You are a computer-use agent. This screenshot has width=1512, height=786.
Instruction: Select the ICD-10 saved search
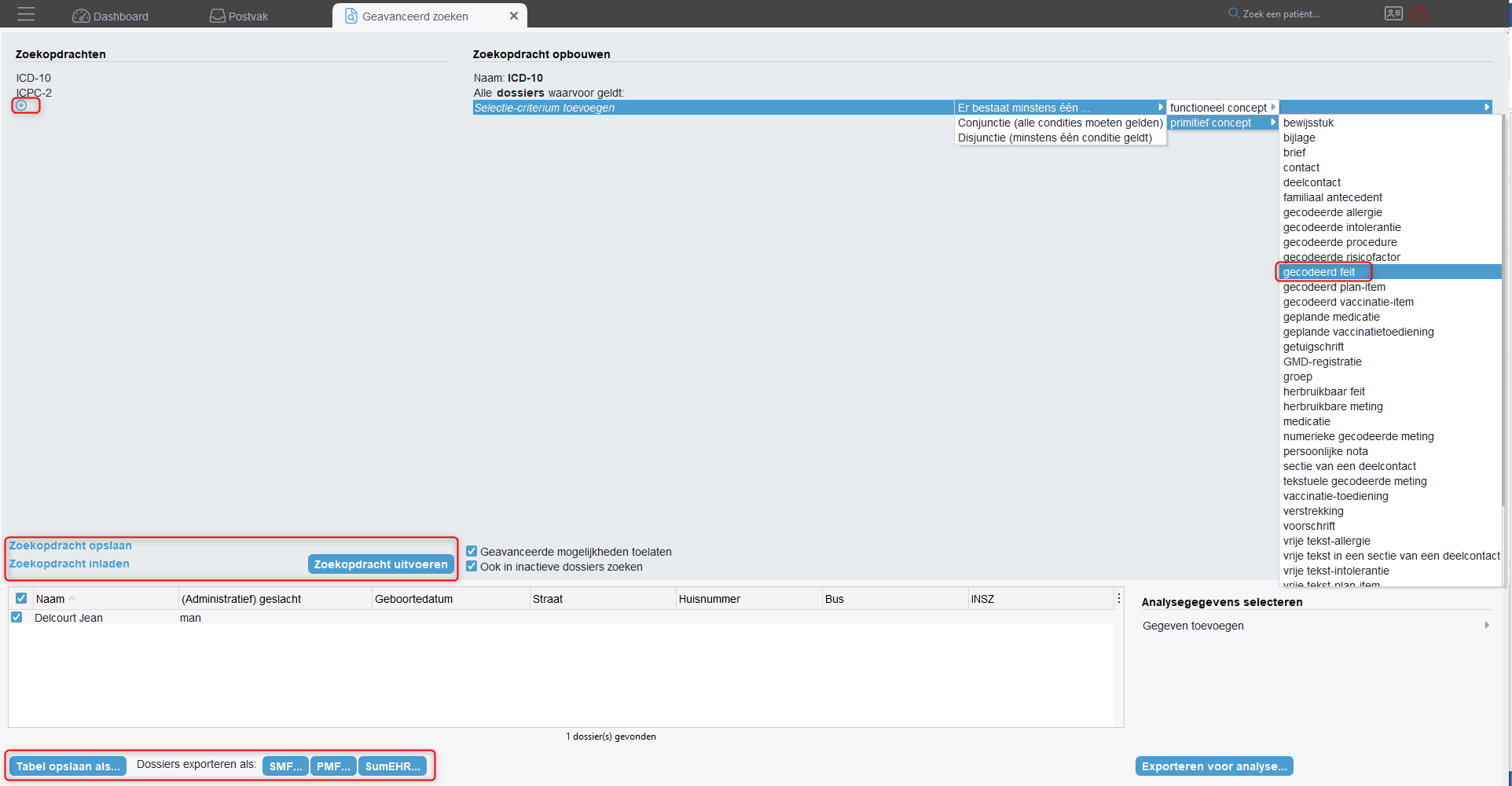pyautogui.click(x=33, y=78)
